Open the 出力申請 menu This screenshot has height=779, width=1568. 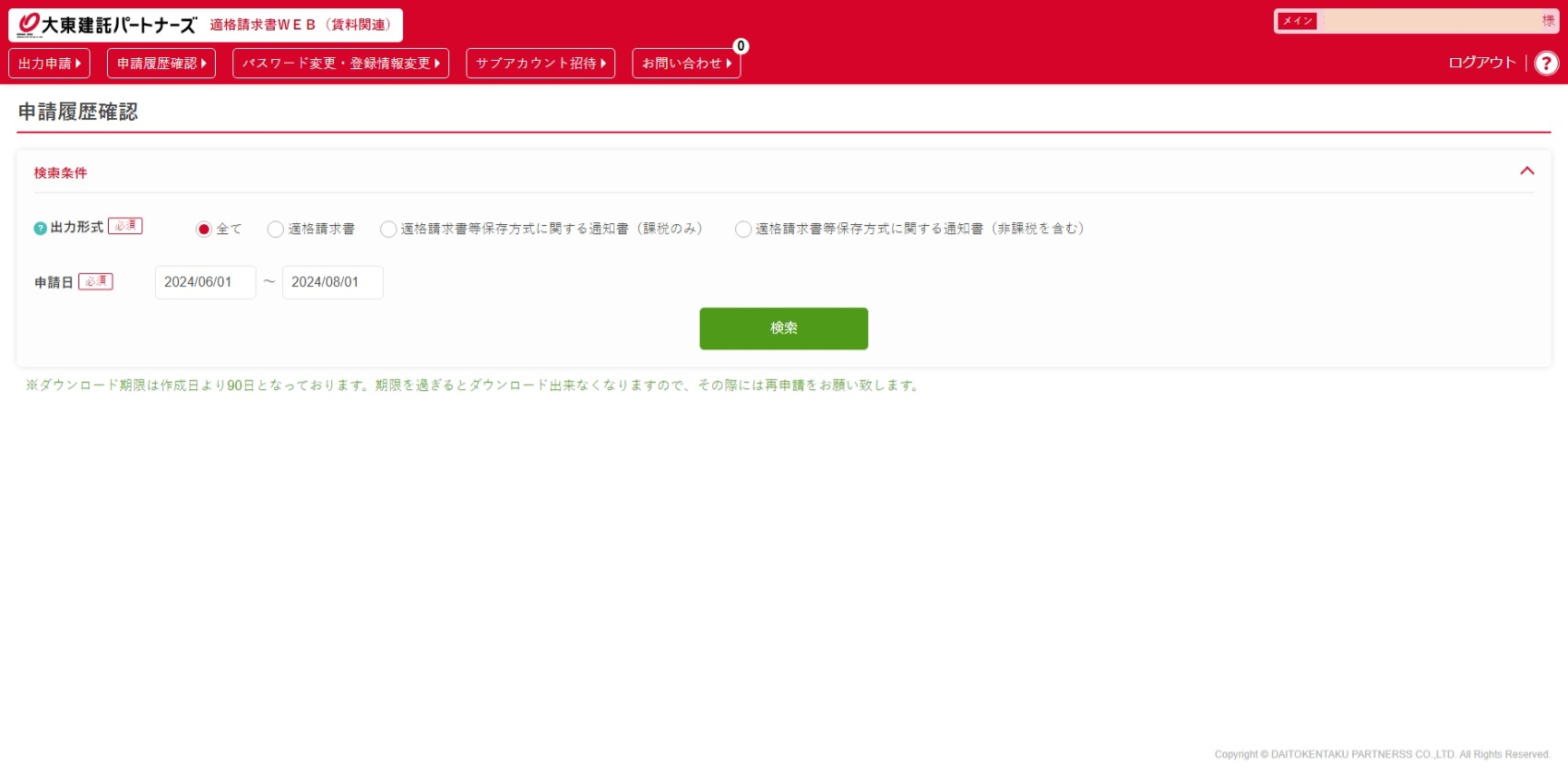point(50,64)
